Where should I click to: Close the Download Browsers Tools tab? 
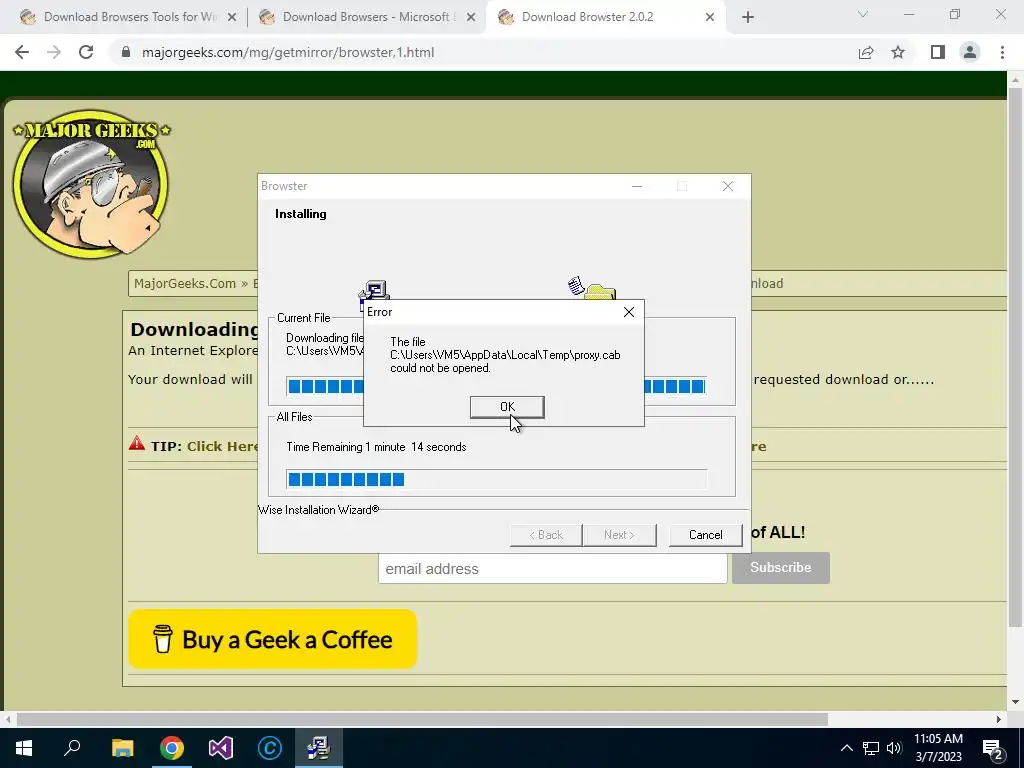[x=231, y=18]
